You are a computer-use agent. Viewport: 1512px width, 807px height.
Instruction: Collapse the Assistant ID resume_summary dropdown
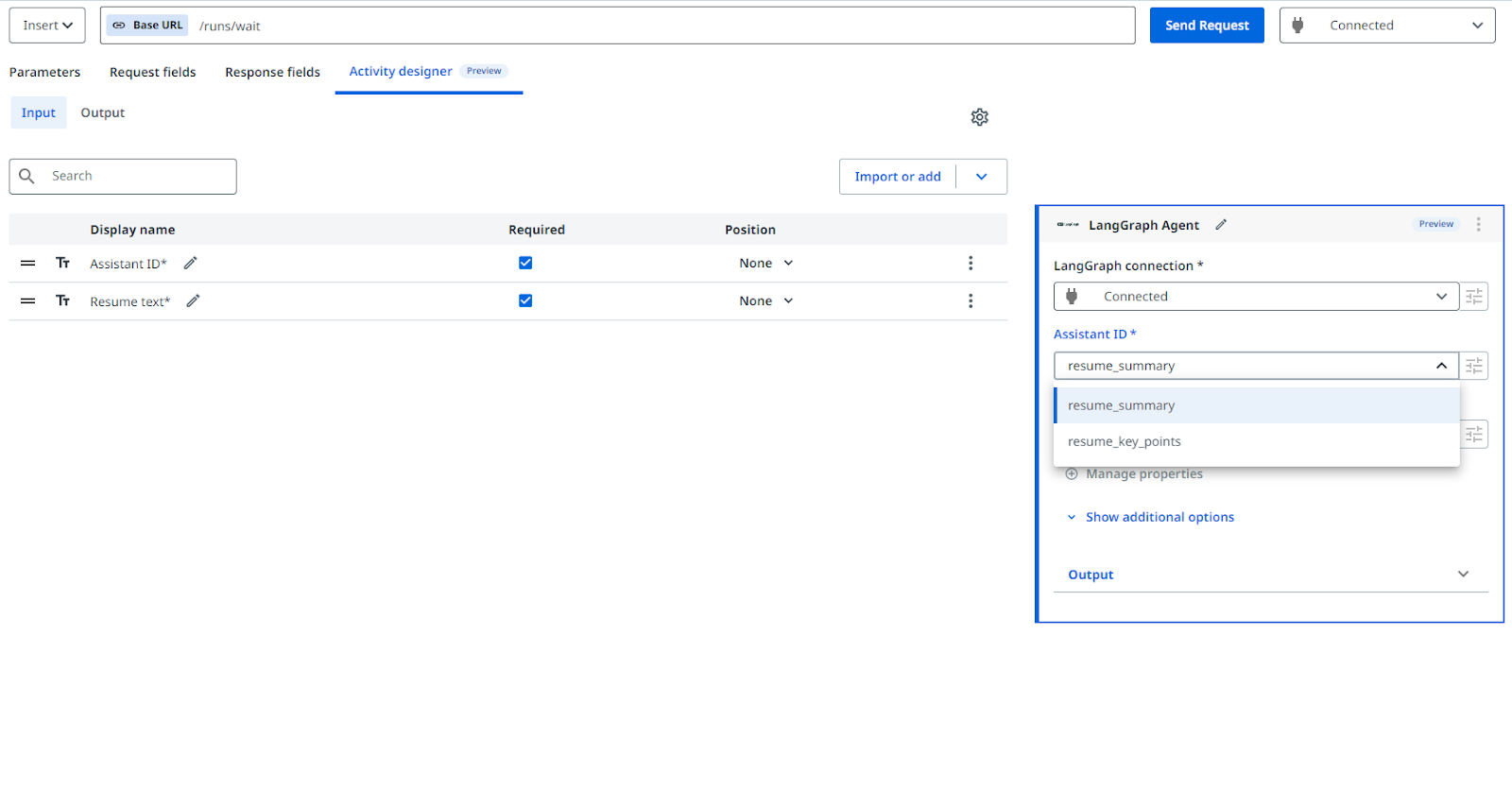coord(1442,366)
